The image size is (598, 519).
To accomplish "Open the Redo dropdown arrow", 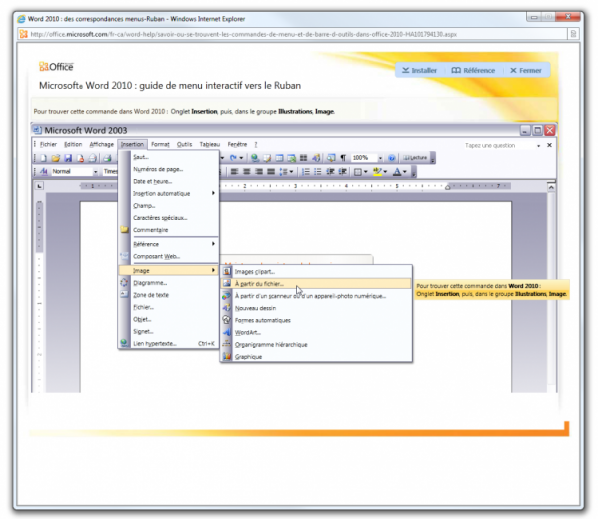I will [241, 158].
